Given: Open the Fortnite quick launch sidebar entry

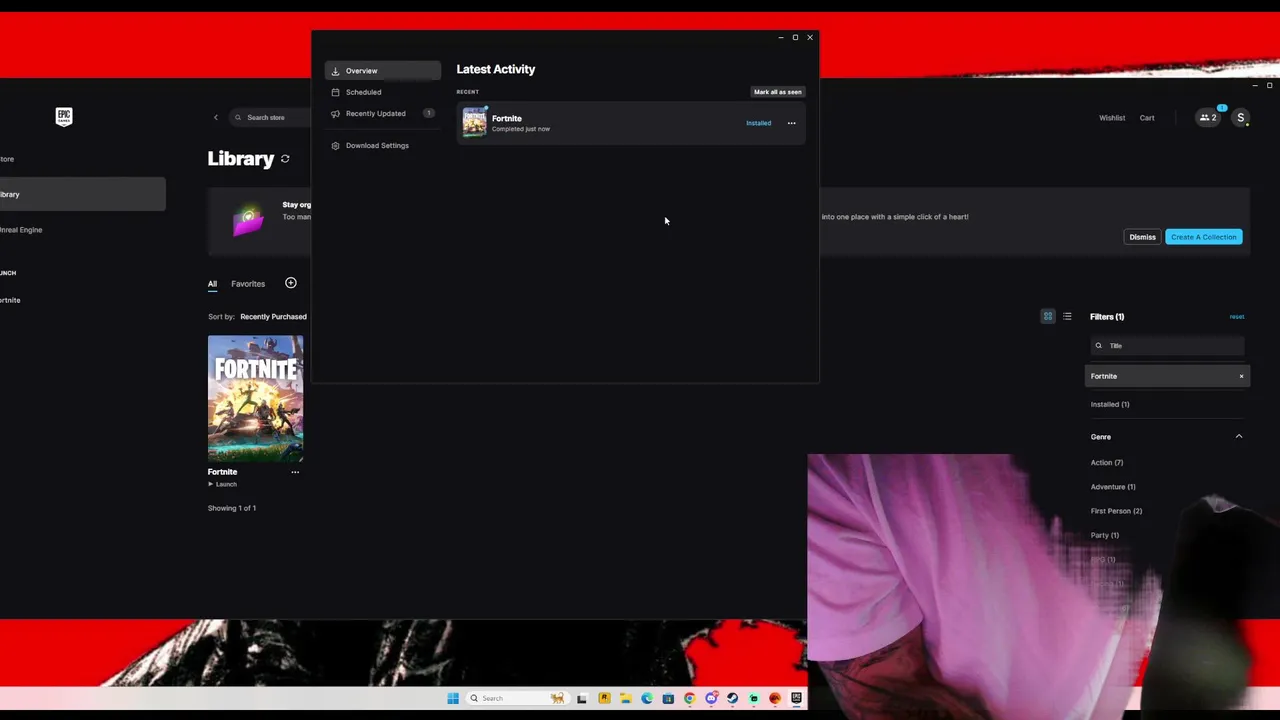Looking at the screenshot, I should (10, 300).
